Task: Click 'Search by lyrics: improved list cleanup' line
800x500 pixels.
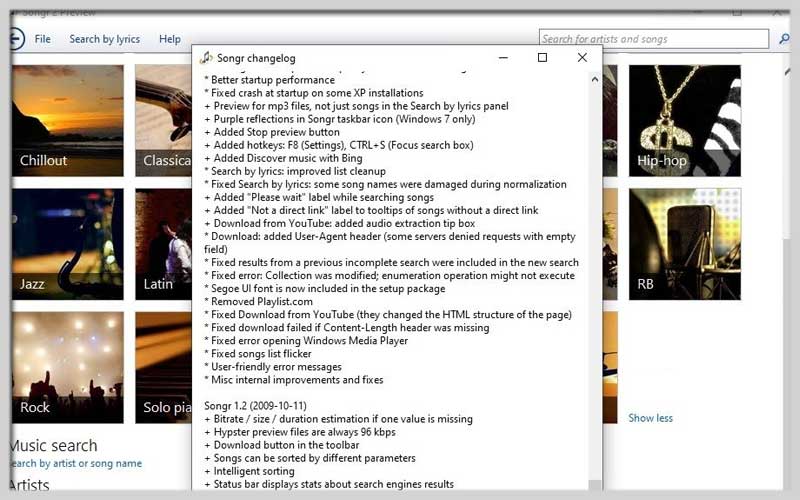Action: (295, 171)
